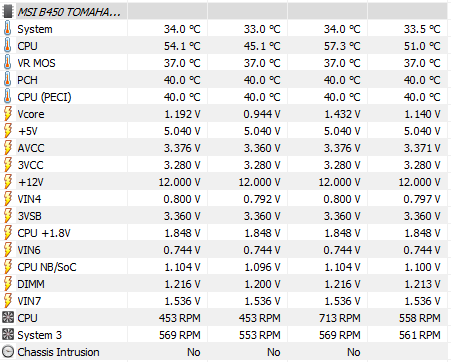Click the Vcore current value 1.192 V
Screen dimensions: 451x362
[182, 114]
